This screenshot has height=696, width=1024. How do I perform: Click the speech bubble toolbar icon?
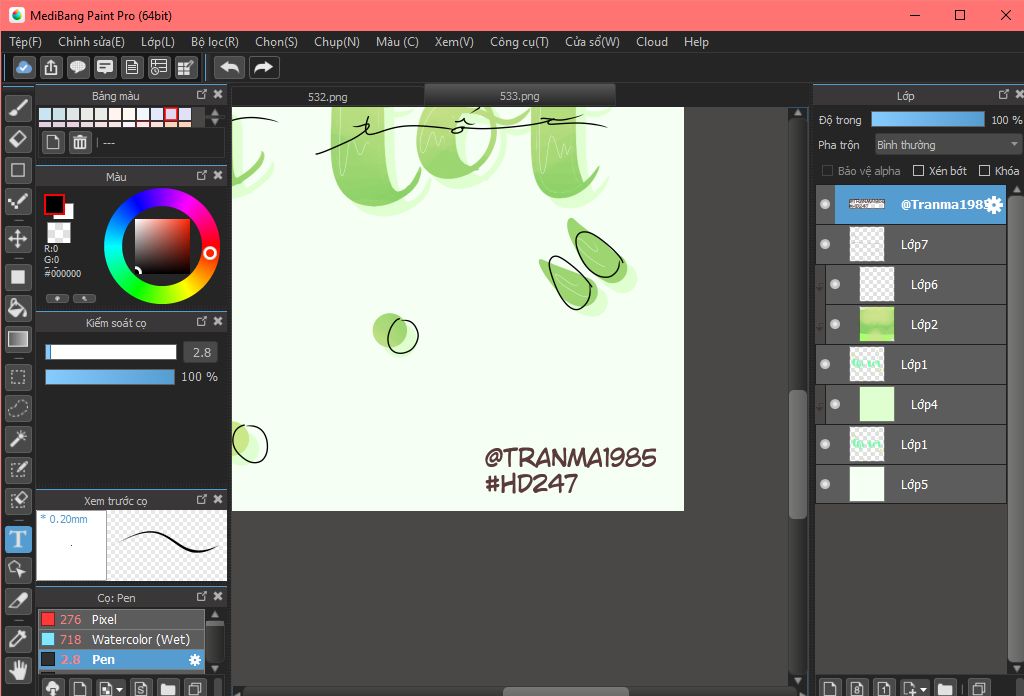pyautogui.click(x=78, y=67)
